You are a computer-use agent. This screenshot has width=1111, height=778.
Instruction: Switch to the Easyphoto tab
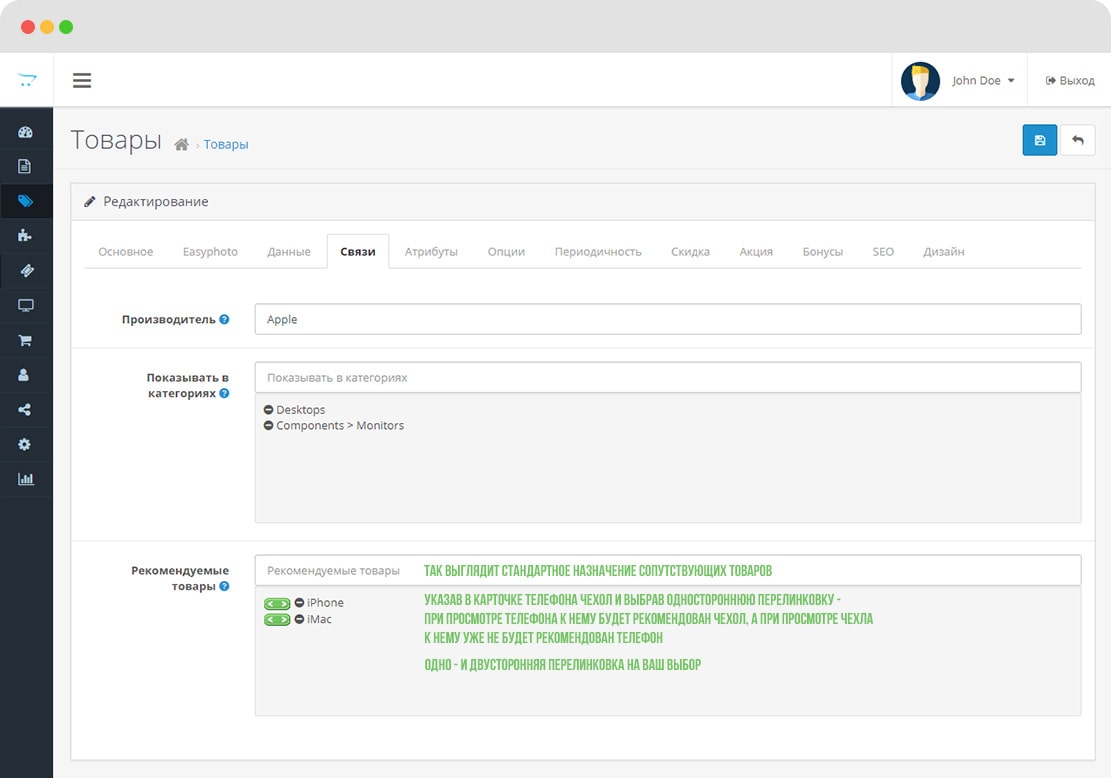coord(210,252)
